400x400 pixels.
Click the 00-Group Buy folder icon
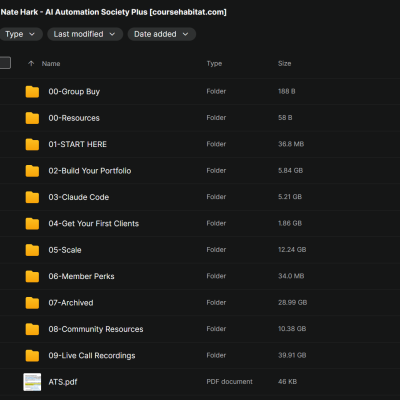[x=32, y=92]
